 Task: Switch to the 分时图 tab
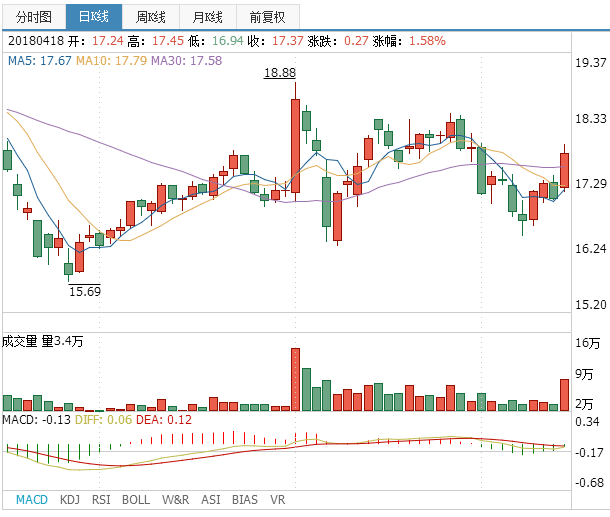[34, 17]
